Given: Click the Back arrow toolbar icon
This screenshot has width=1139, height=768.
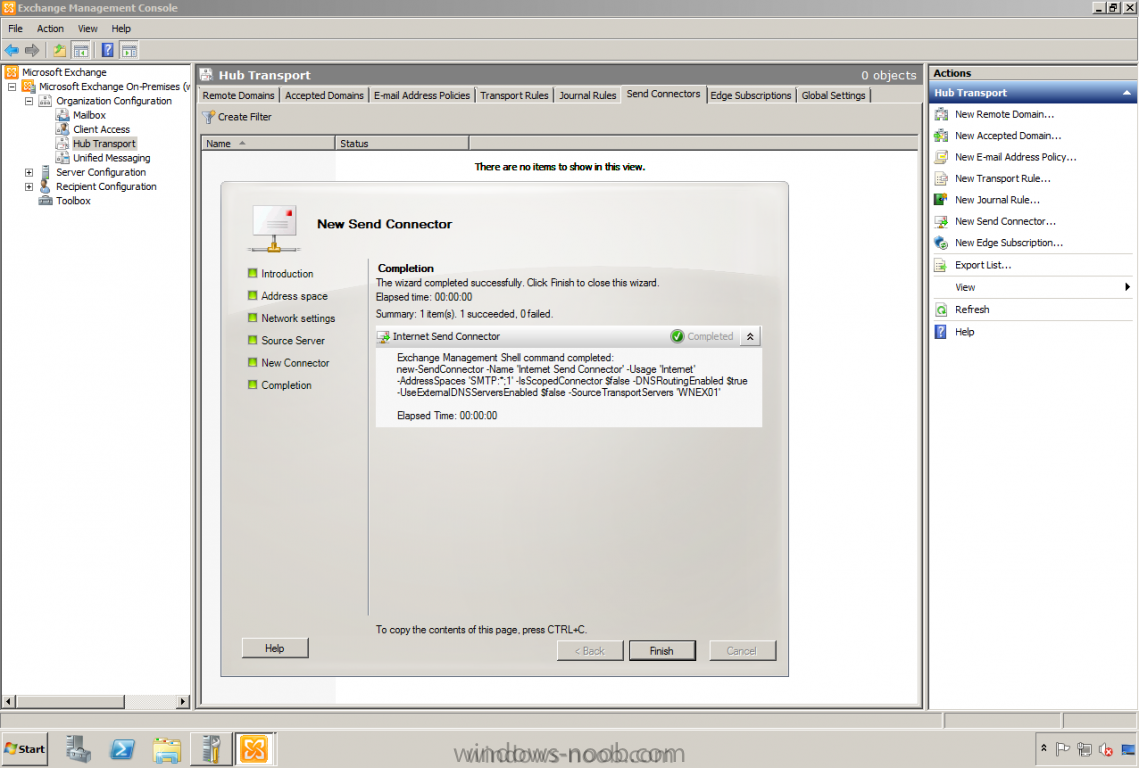Looking at the screenshot, I should [12, 50].
